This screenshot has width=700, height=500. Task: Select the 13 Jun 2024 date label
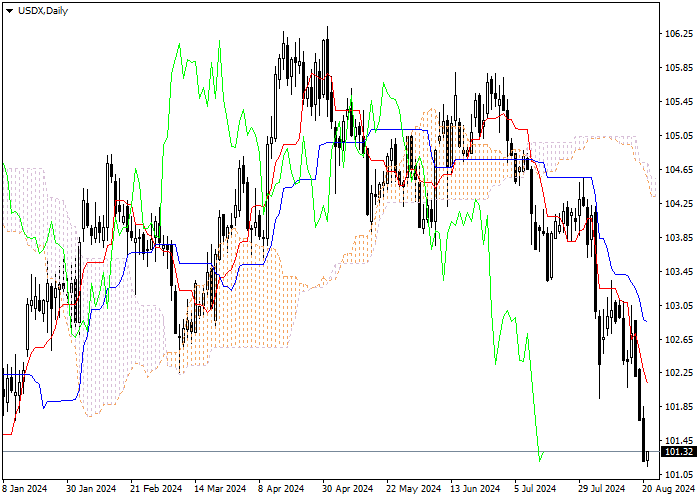pos(475,489)
